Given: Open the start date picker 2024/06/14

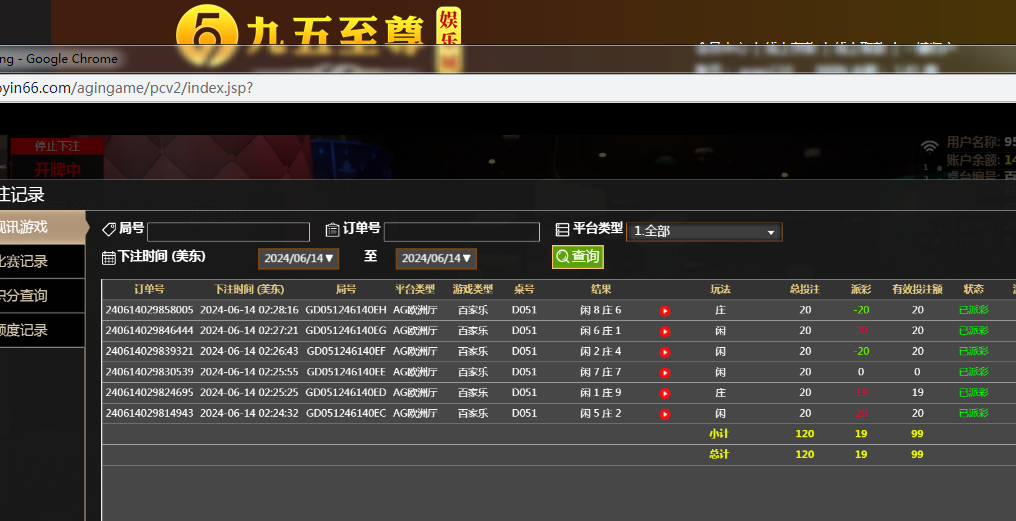Looking at the screenshot, I should click(x=299, y=258).
